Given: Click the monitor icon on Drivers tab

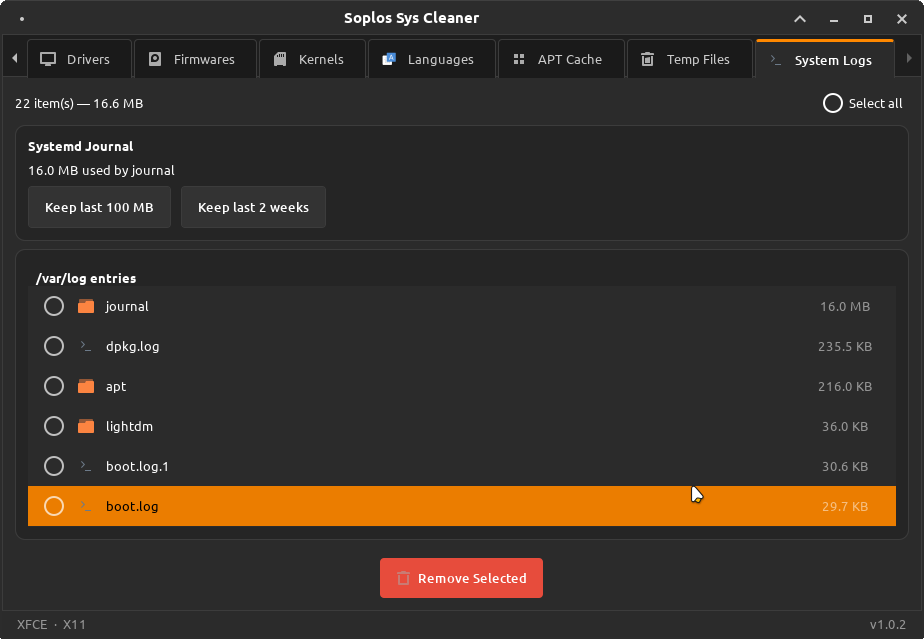Looking at the screenshot, I should coord(48,59).
